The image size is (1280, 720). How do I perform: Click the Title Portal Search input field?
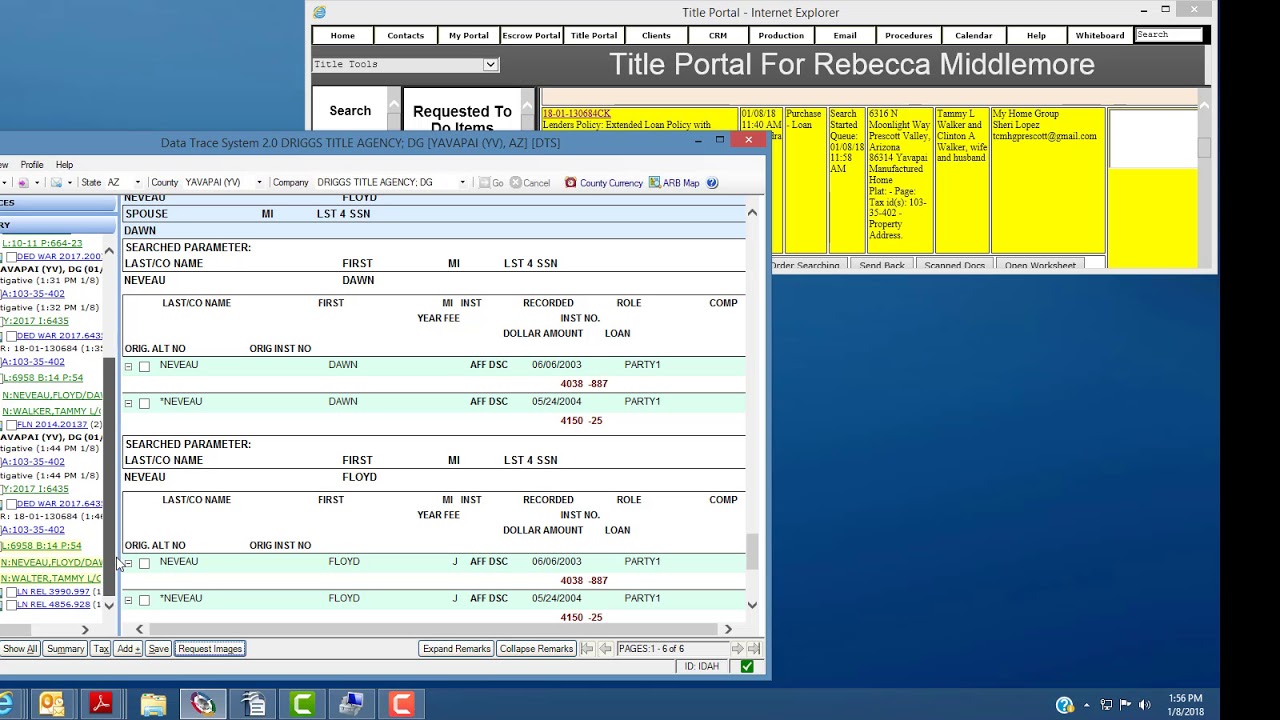point(1168,35)
